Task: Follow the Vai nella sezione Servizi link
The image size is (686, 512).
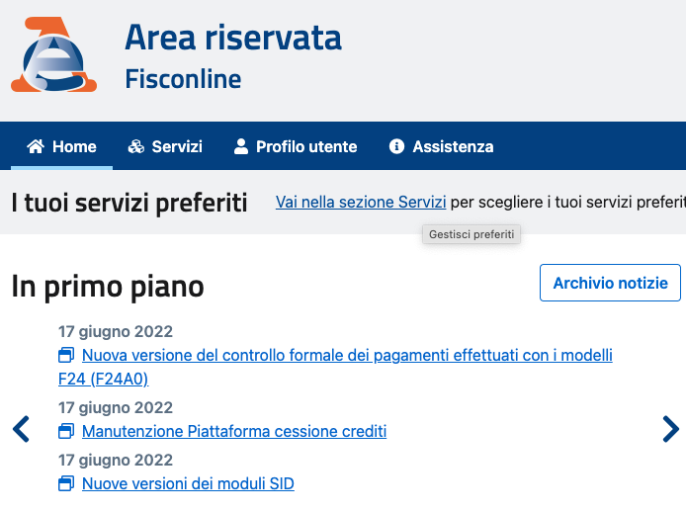Action: coord(361,202)
